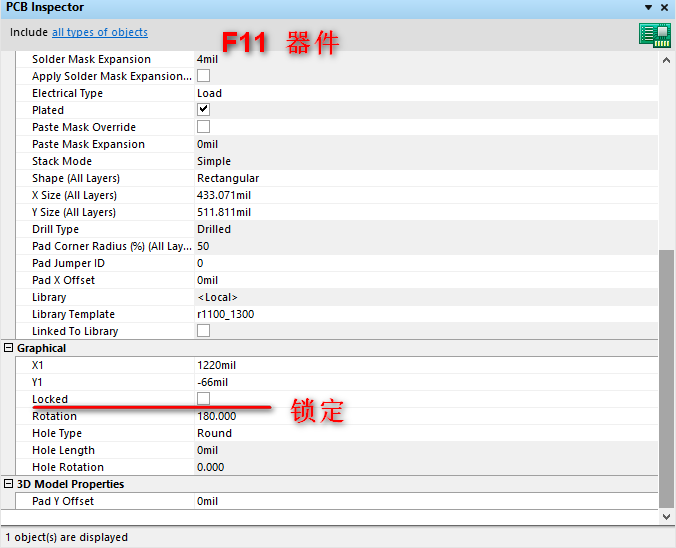676x548 pixels.
Task: Click the Hole Type value Round
Action: click(214, 433)
